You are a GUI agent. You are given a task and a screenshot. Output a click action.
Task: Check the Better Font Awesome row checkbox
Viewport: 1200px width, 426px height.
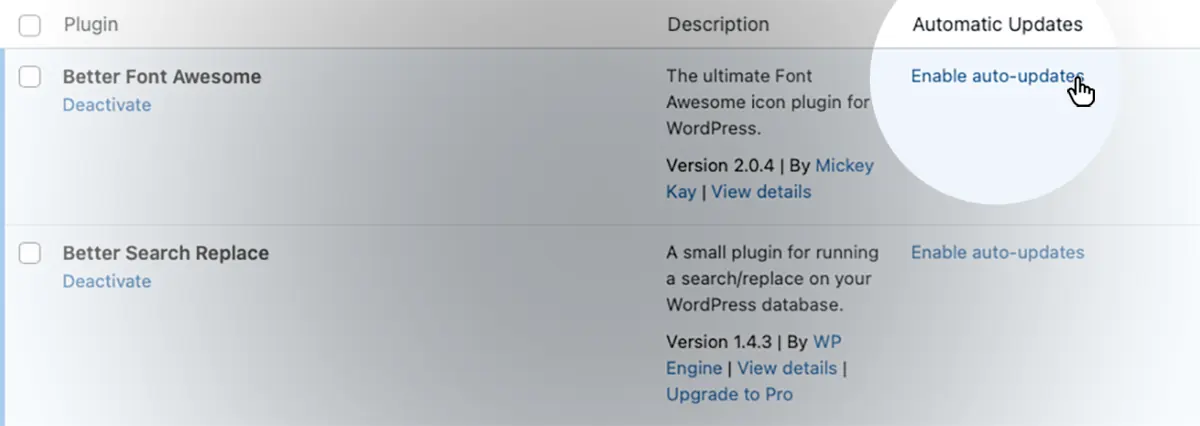[30, 77]
